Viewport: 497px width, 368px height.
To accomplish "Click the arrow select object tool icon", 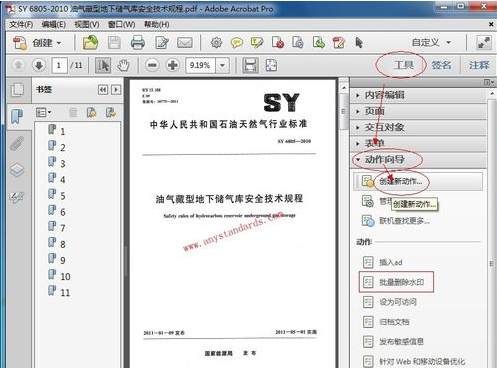I will click(x=359, y=43).
